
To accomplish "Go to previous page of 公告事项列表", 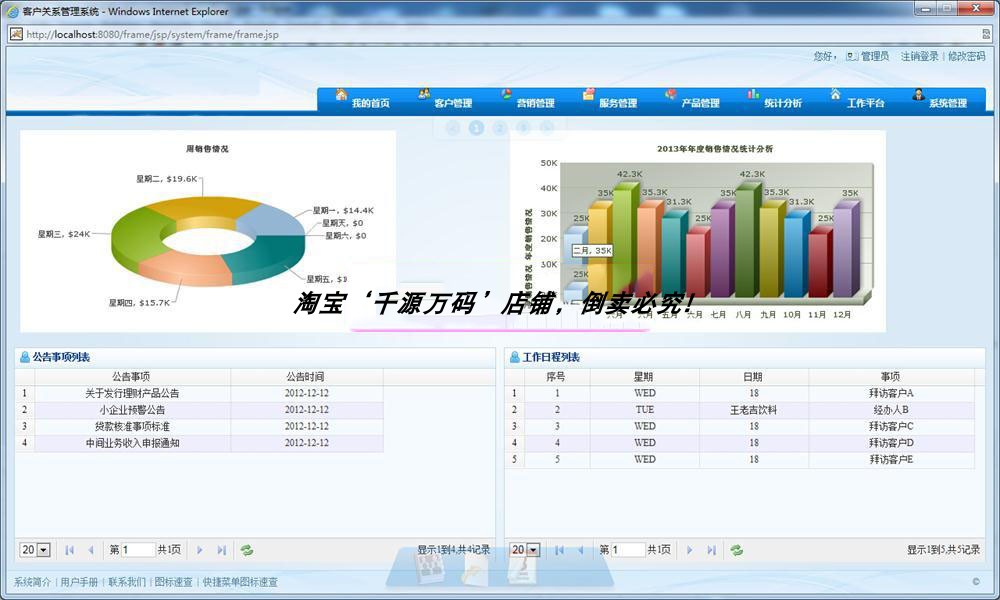I will pos(91,550).
